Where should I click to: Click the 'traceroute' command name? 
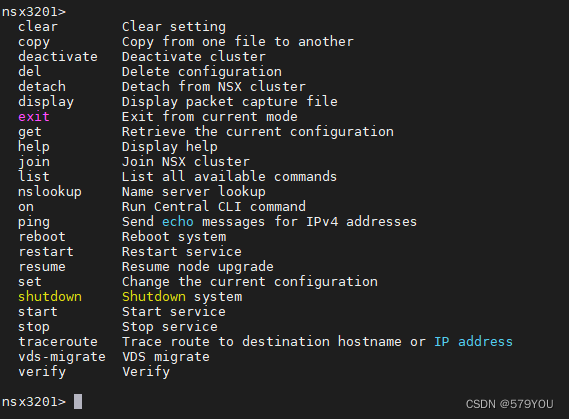(x=58, y=342)
